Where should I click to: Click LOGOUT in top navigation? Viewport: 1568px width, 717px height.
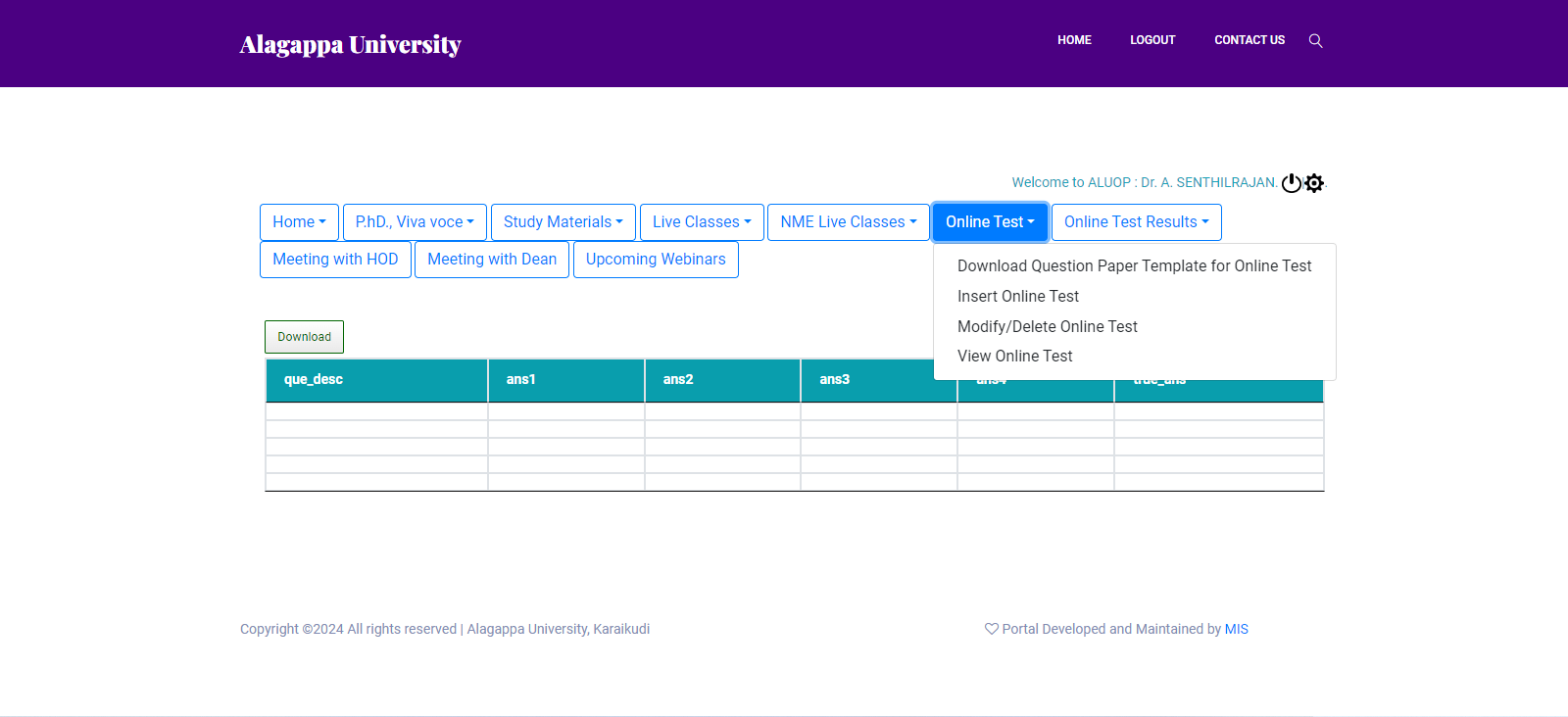(x=1152, y=40)
